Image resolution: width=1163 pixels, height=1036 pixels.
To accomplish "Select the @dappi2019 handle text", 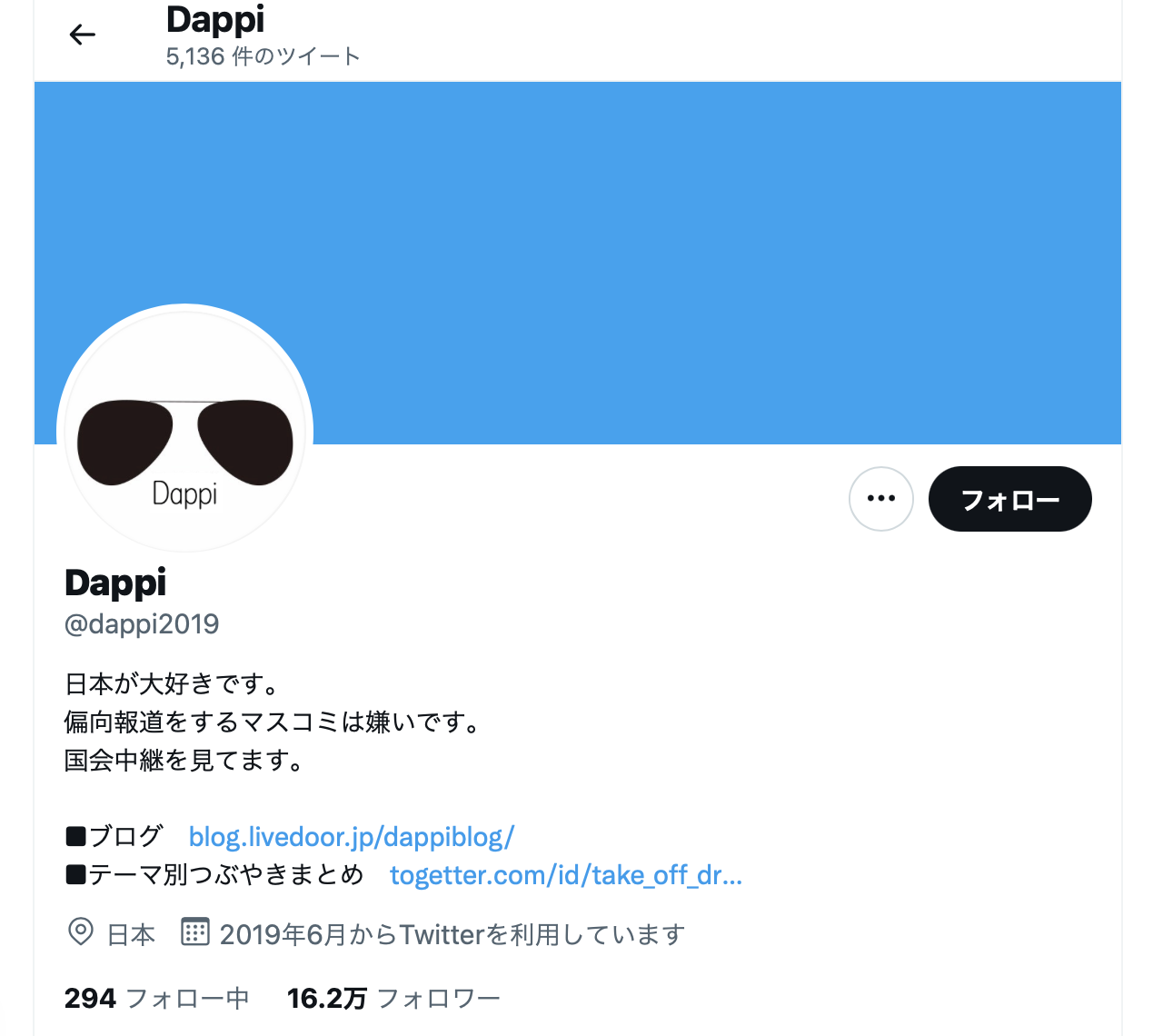I will [x=142, y=623].
